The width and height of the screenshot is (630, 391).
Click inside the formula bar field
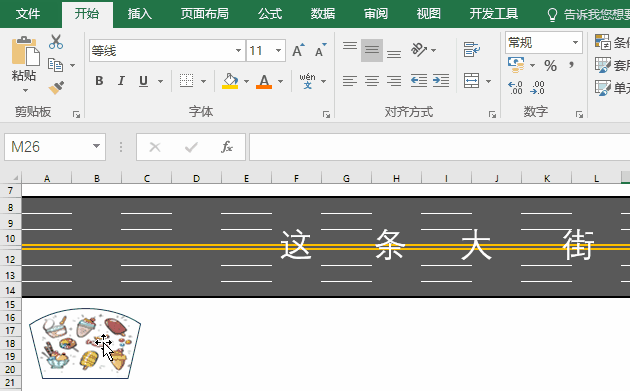tap(440, 147)
